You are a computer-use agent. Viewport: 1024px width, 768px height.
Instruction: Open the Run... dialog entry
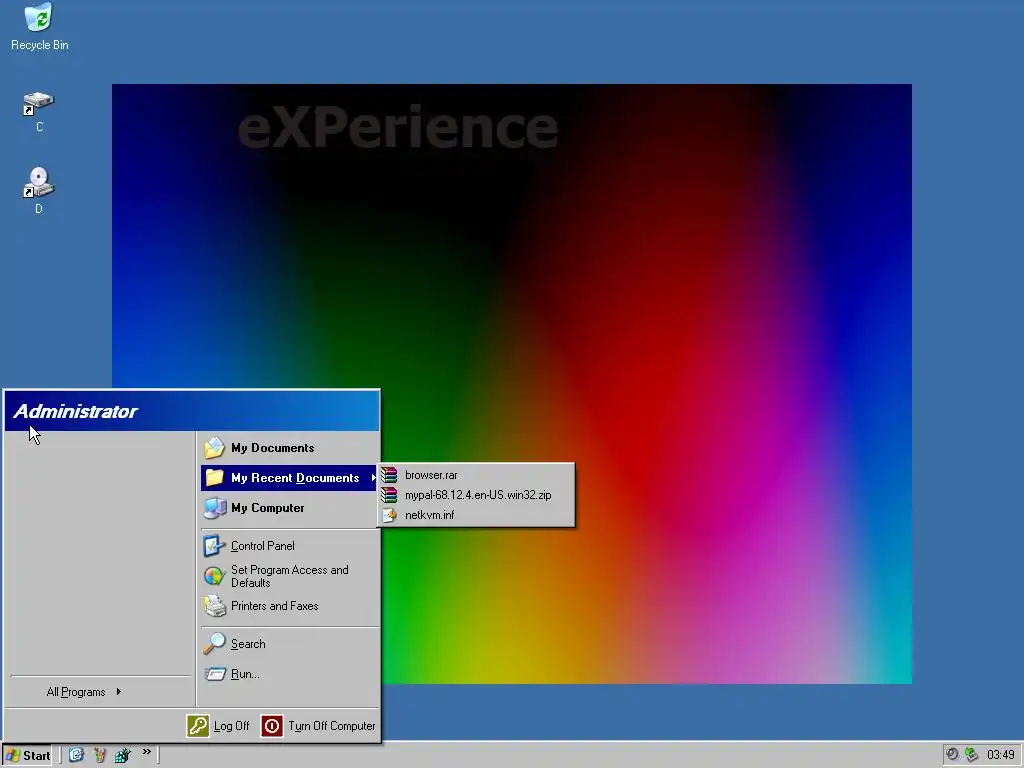[290, 674]
